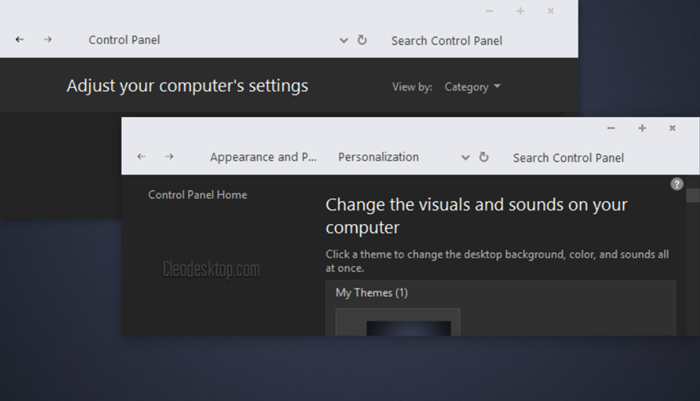The width and height of the screenshot is (700, 401).
Task: Select the Appearance and P... breadcrumb
Action: 263,157
